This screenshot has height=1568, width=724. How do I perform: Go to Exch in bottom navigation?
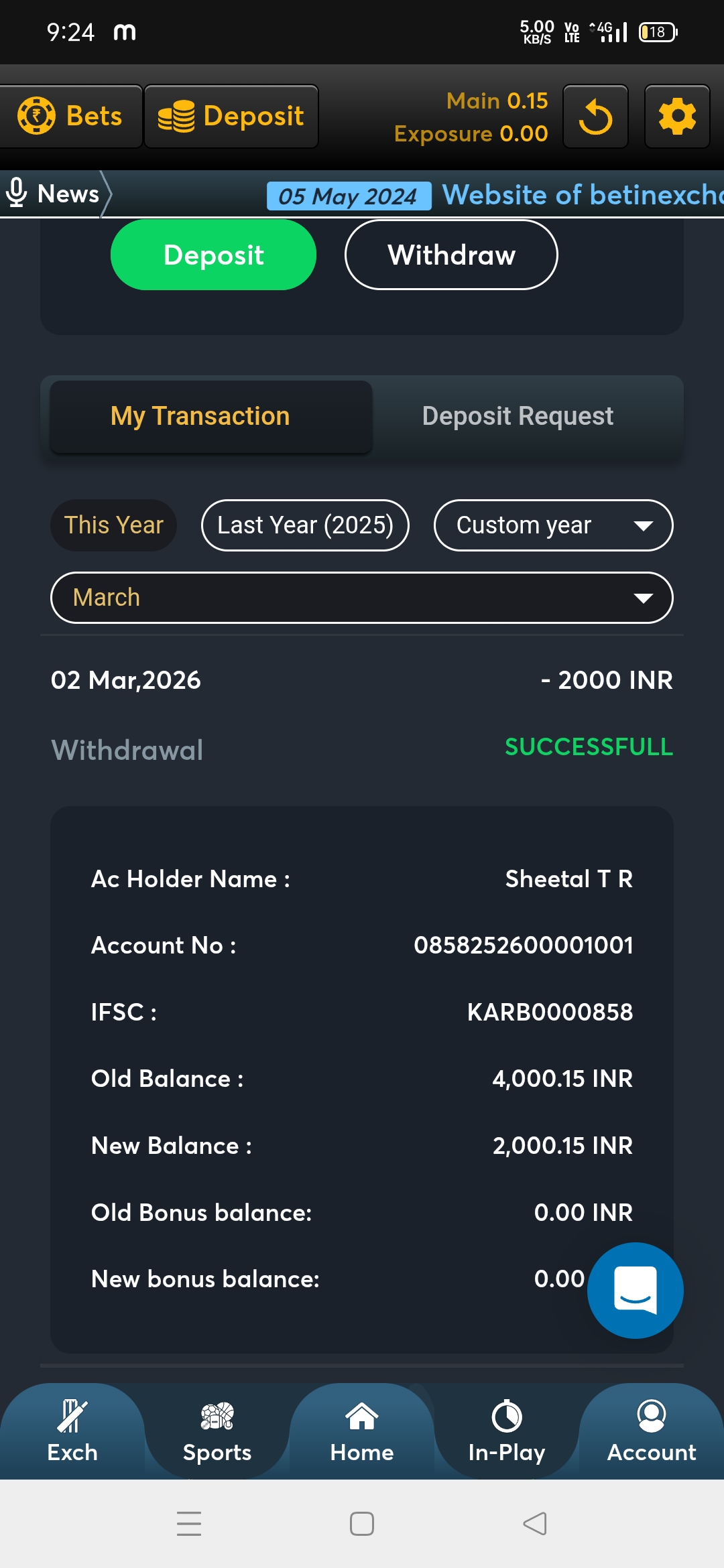72,1431
